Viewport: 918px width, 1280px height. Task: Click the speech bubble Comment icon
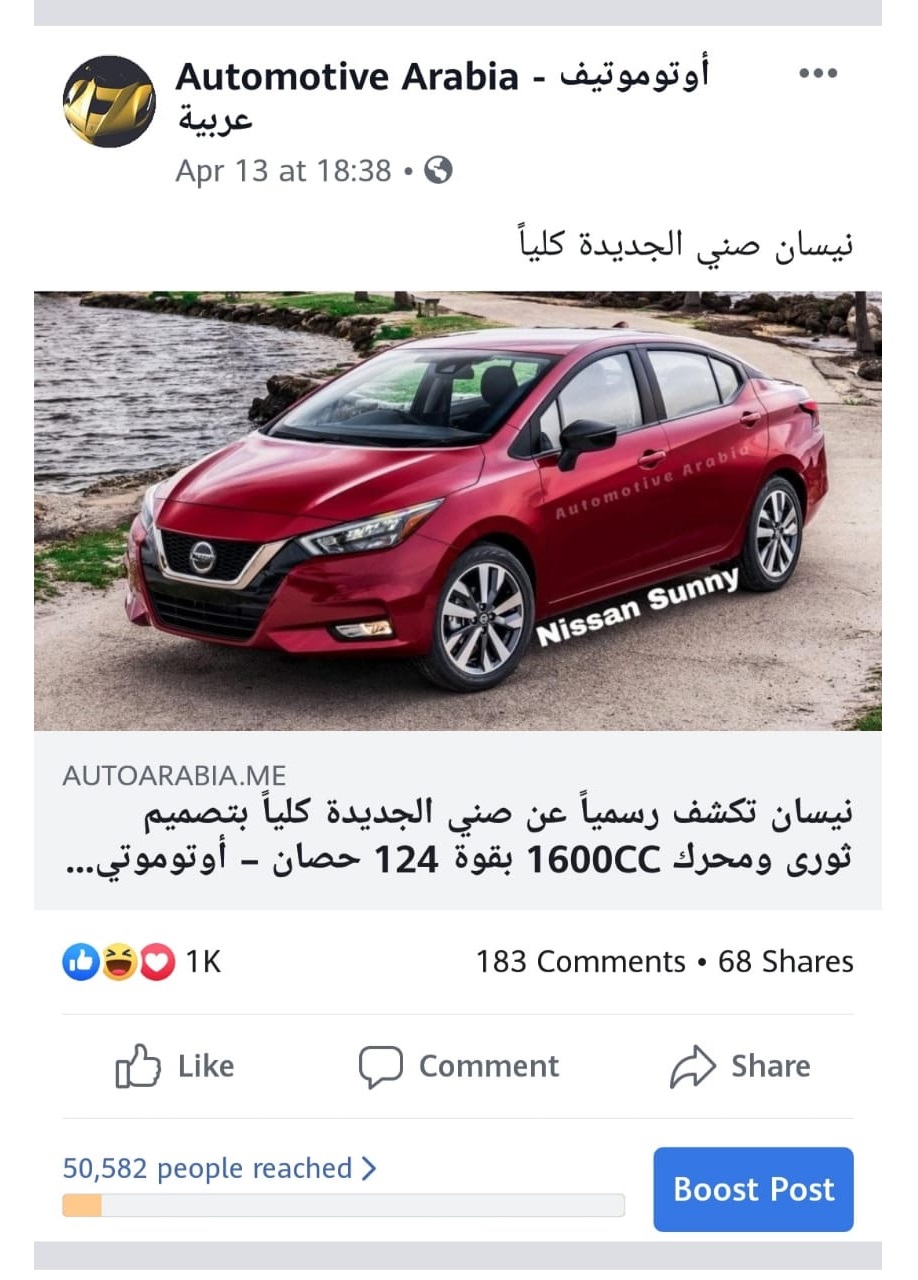tap(381, 1067)
